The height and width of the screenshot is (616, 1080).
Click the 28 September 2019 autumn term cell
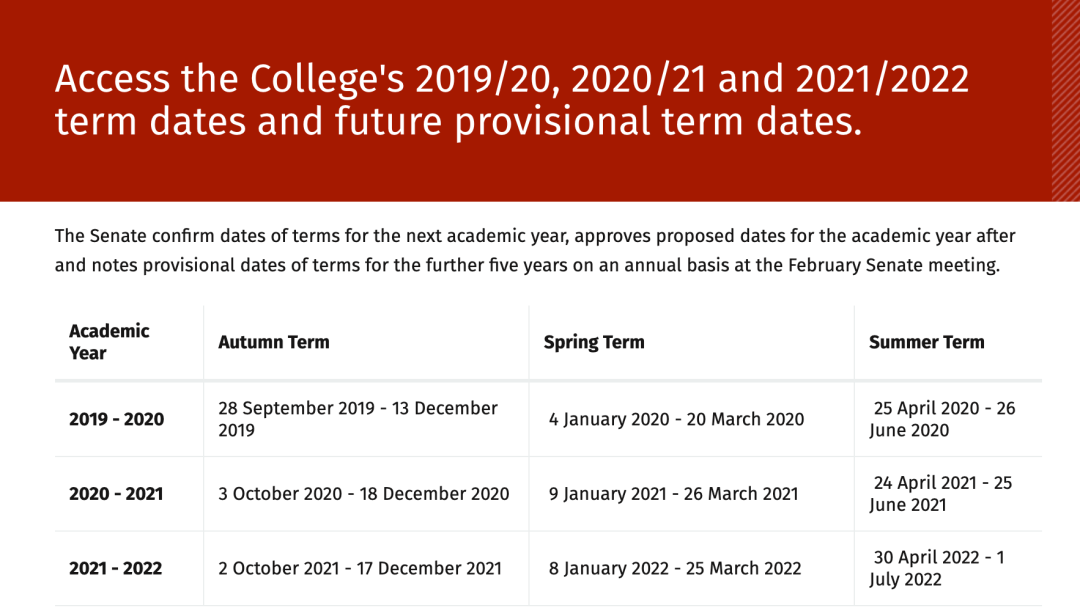tap(358, 419)
